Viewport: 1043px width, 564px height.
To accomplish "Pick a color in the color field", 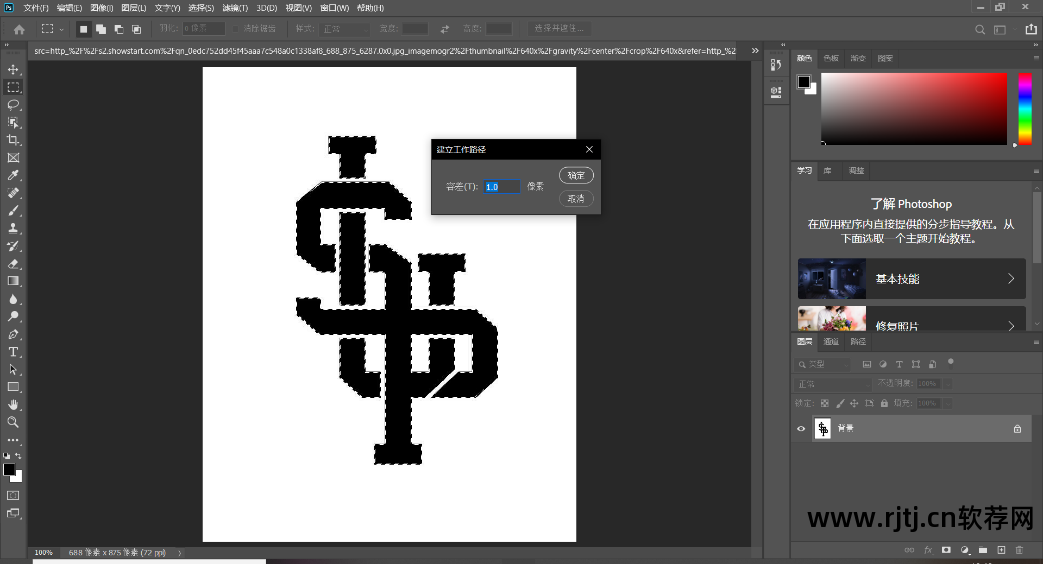I will pos(914,109).
